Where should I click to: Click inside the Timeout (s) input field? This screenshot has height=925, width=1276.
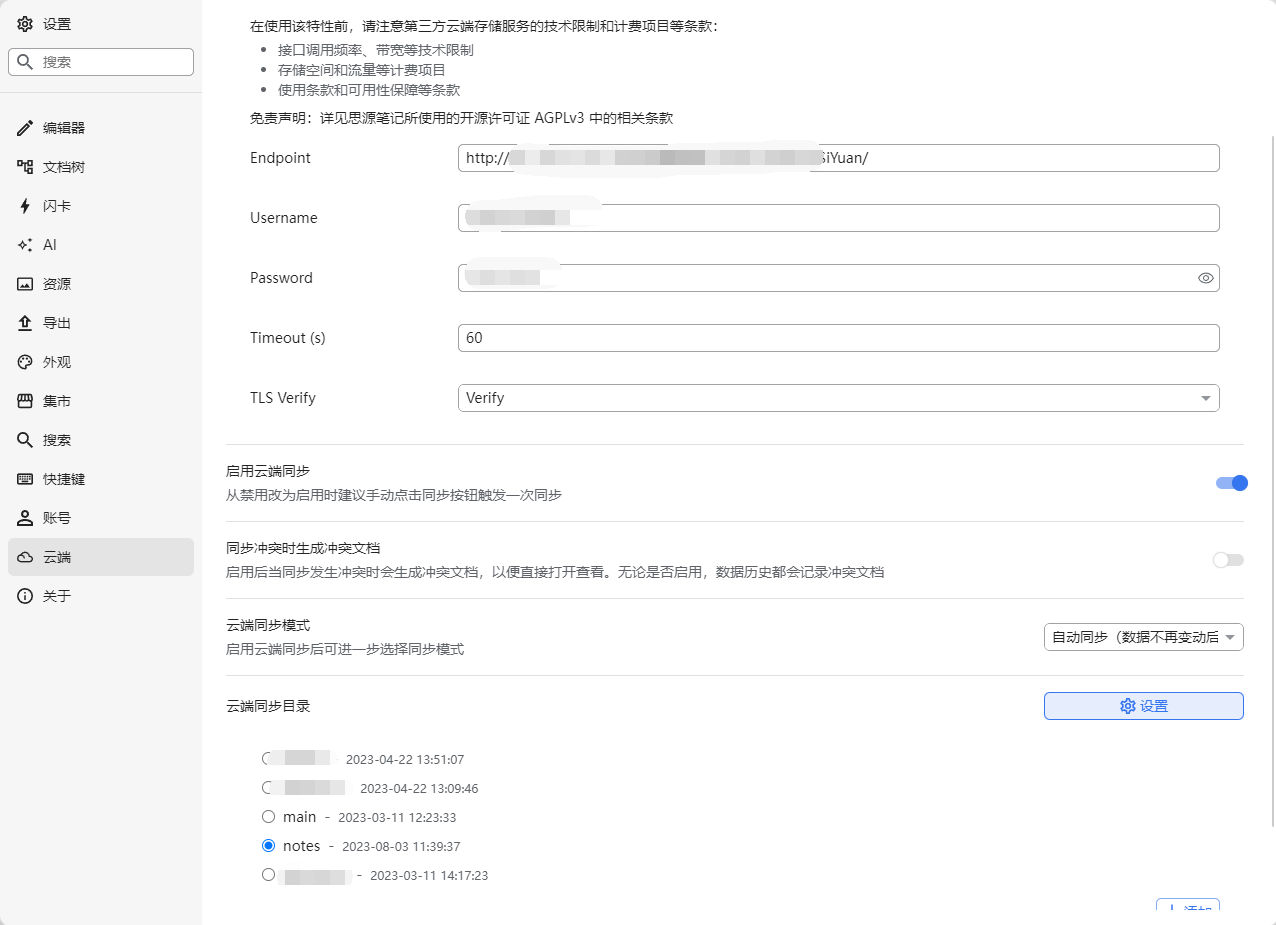(838, 337)
